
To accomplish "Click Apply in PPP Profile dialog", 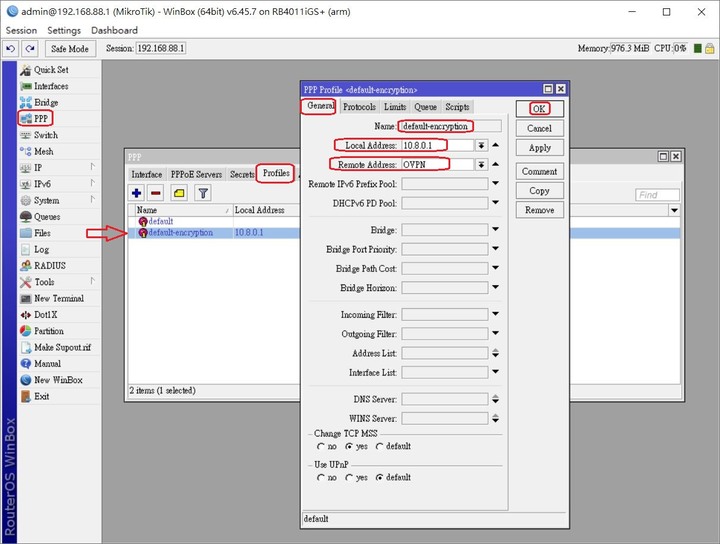I will [539, 148].
